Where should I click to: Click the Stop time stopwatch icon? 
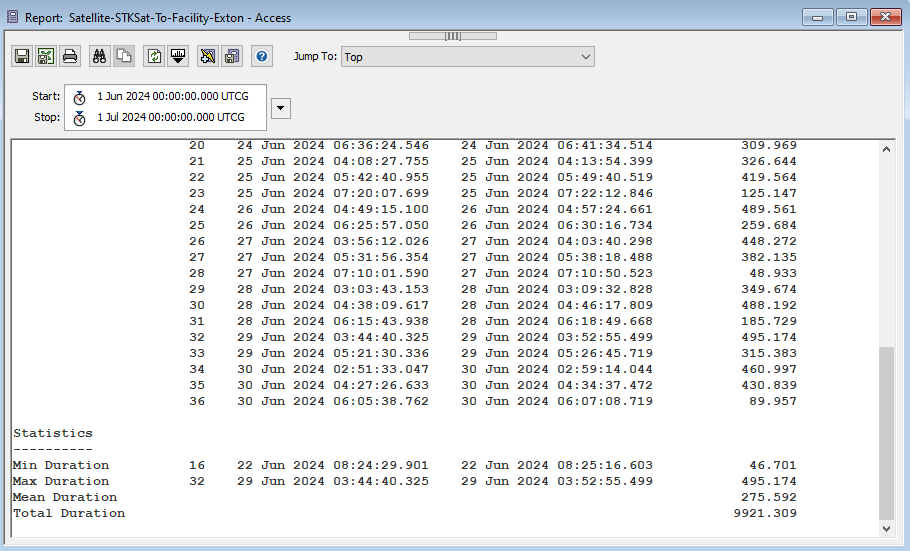[79, 118]
